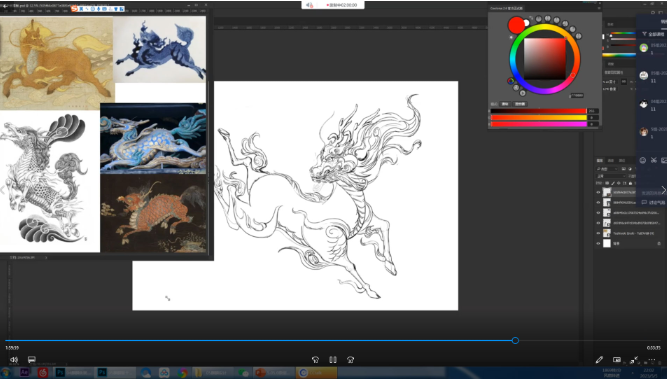The image size is (667, 379).
Task: Click the rewind 10 seconds button
Action: (x=316, y=359)
